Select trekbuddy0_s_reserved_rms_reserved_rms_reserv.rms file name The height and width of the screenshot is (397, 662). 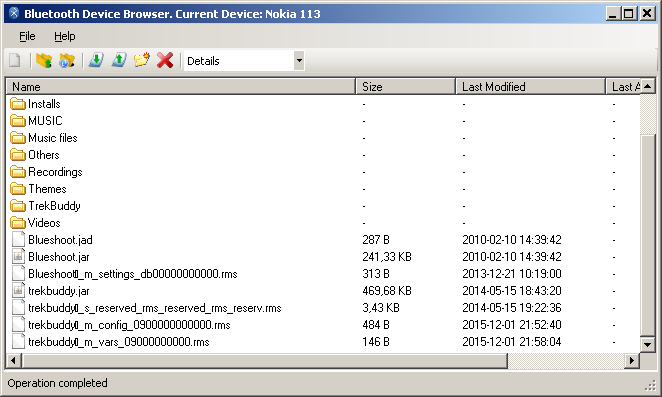pos(155,308)
